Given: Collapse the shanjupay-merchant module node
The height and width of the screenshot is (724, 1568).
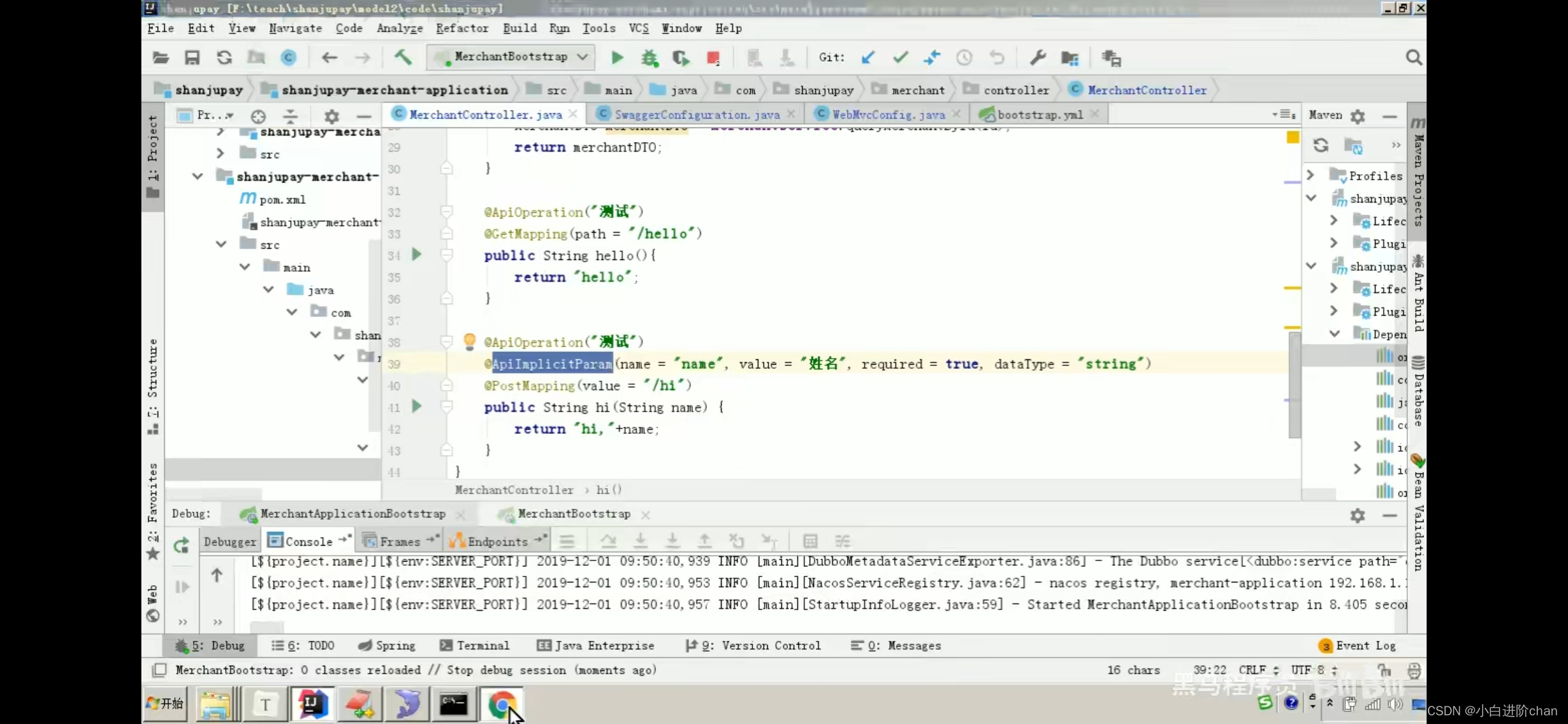Looking at the screenshot, I should tap(198, 176).
